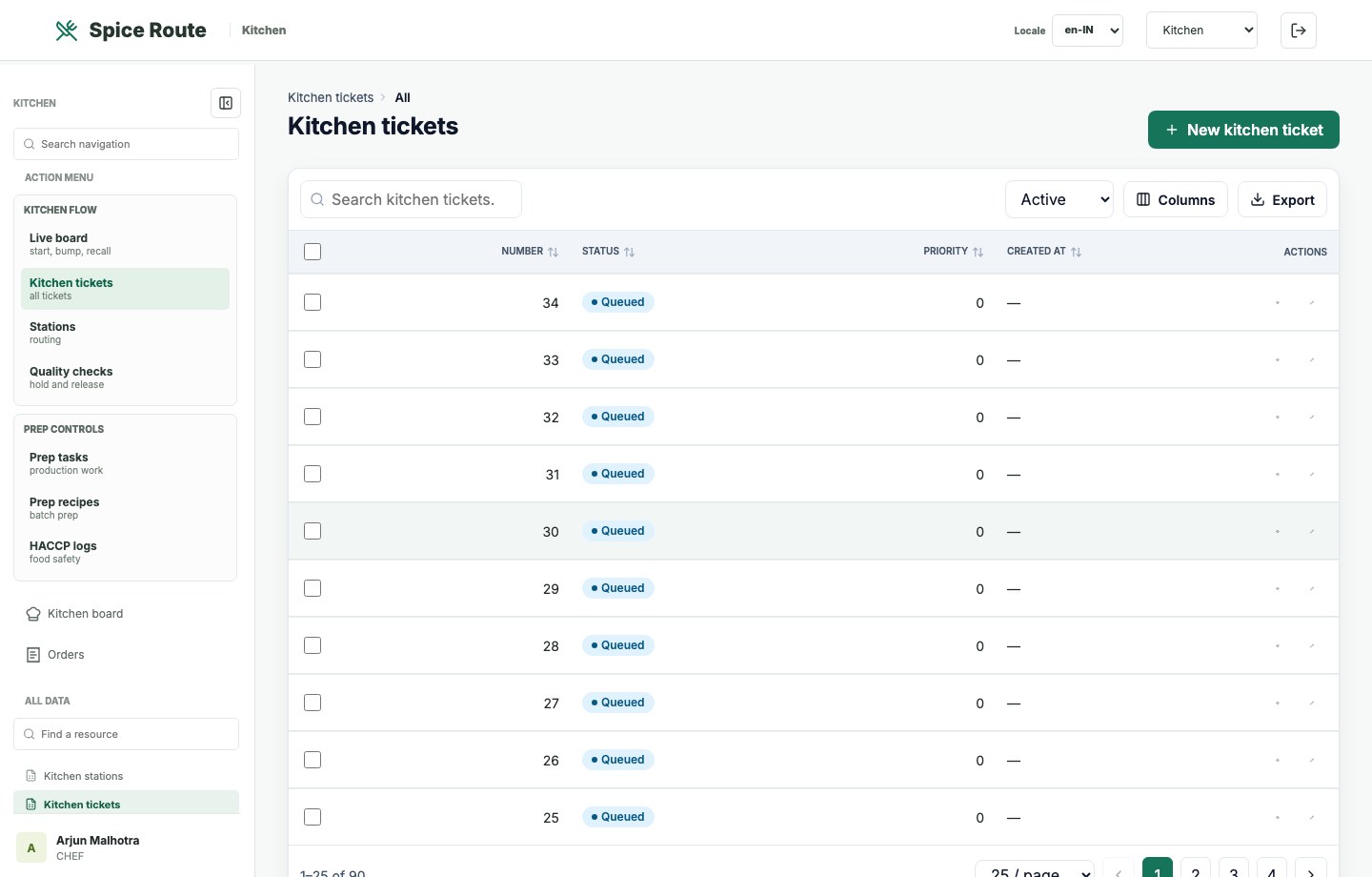
Task: Click the Orders document icon in sidebar
Action: click(33, 655)
